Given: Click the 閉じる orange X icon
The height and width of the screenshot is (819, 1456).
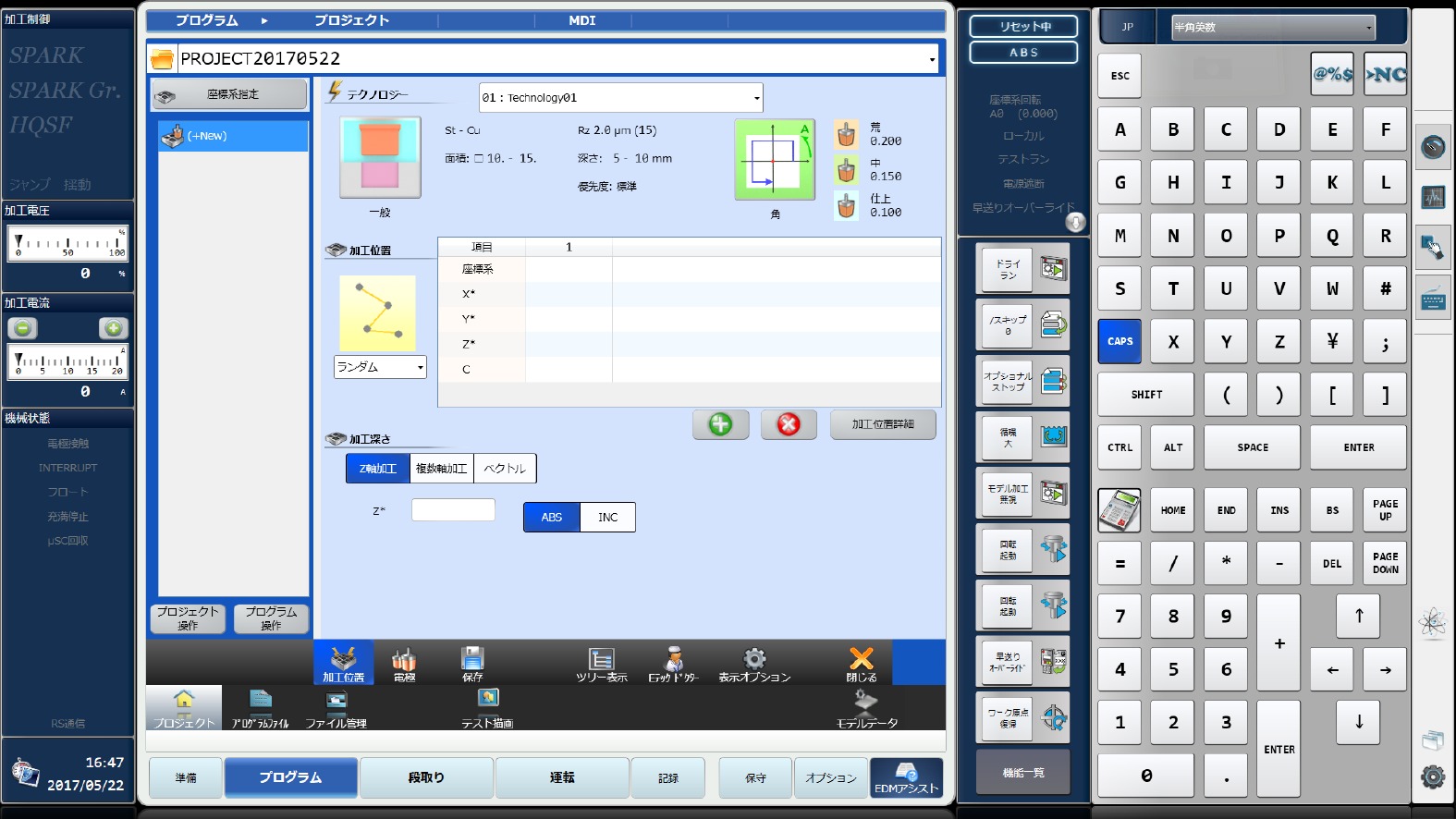Looking at the screenshot, I should [x=861, y=663].
